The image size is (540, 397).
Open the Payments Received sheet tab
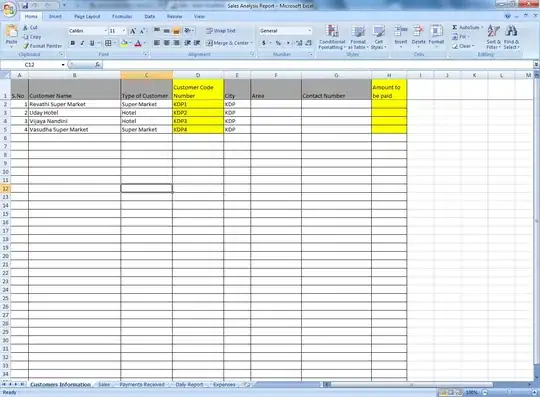tap(142, 384)
